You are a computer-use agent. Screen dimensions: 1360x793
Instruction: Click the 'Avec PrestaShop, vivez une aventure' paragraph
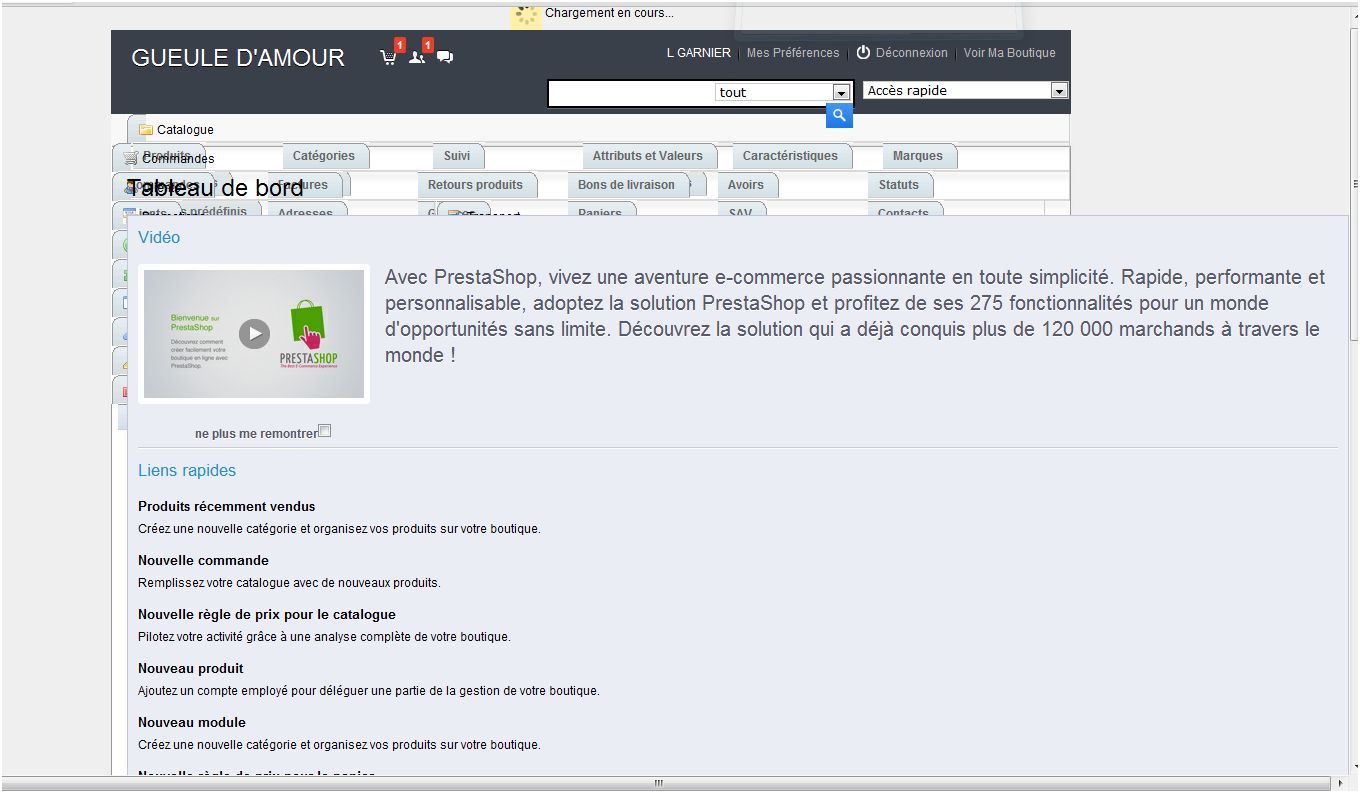[855, 316]
